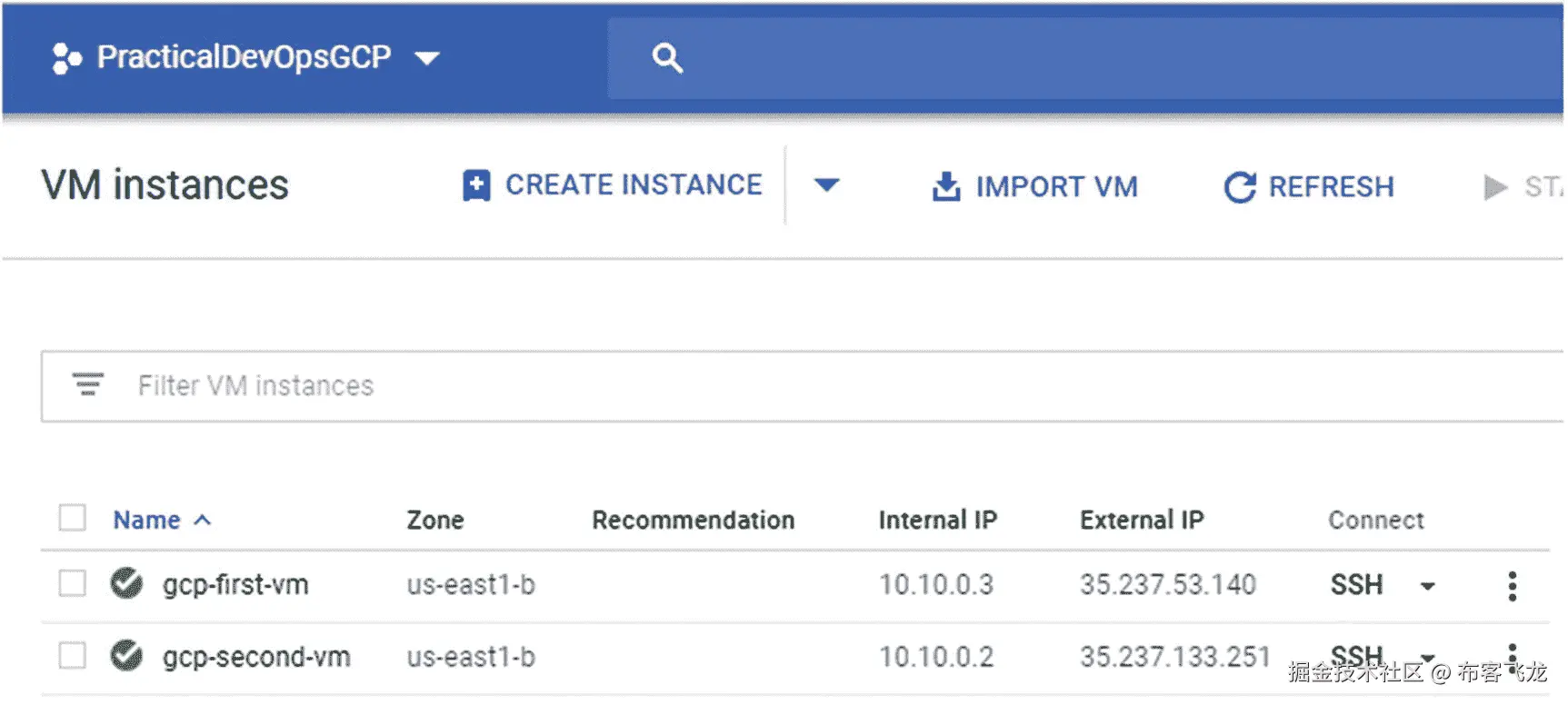Click the Create Instance button
This screenshot has height=705, width=1568.
click(x=613, y=185)
